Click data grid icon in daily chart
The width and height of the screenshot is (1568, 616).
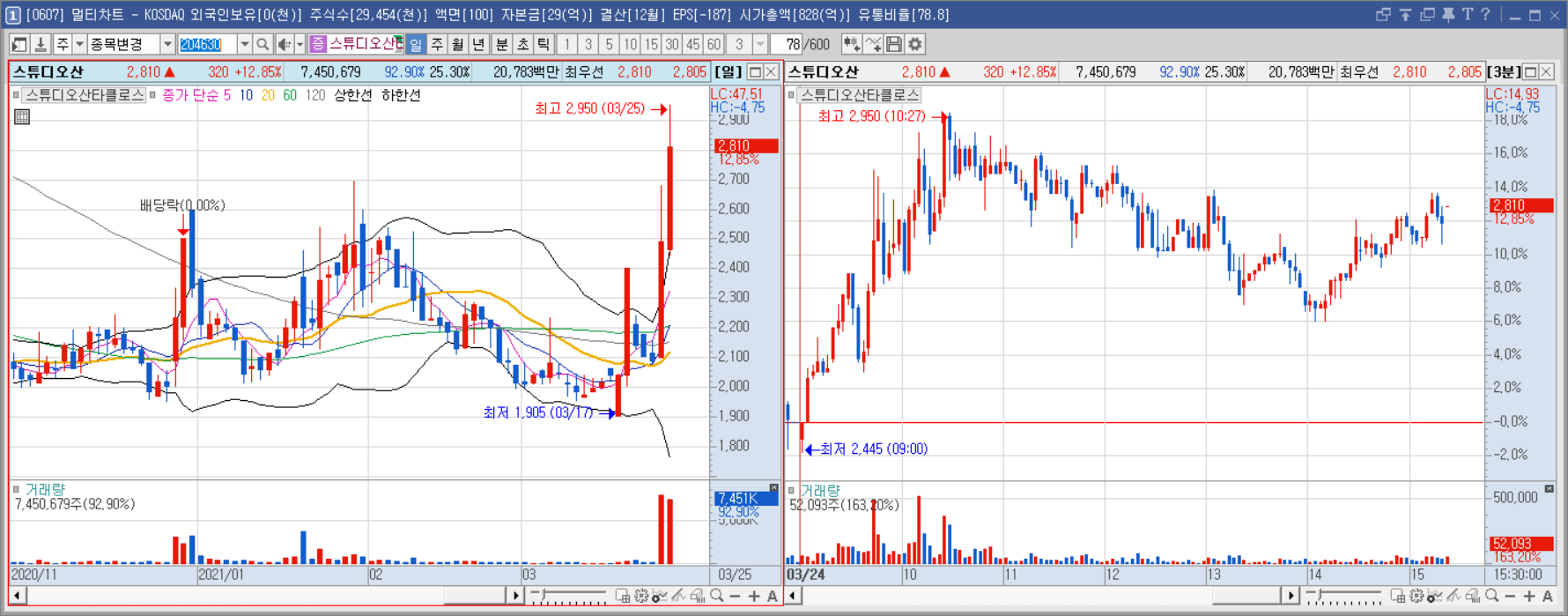22,116
